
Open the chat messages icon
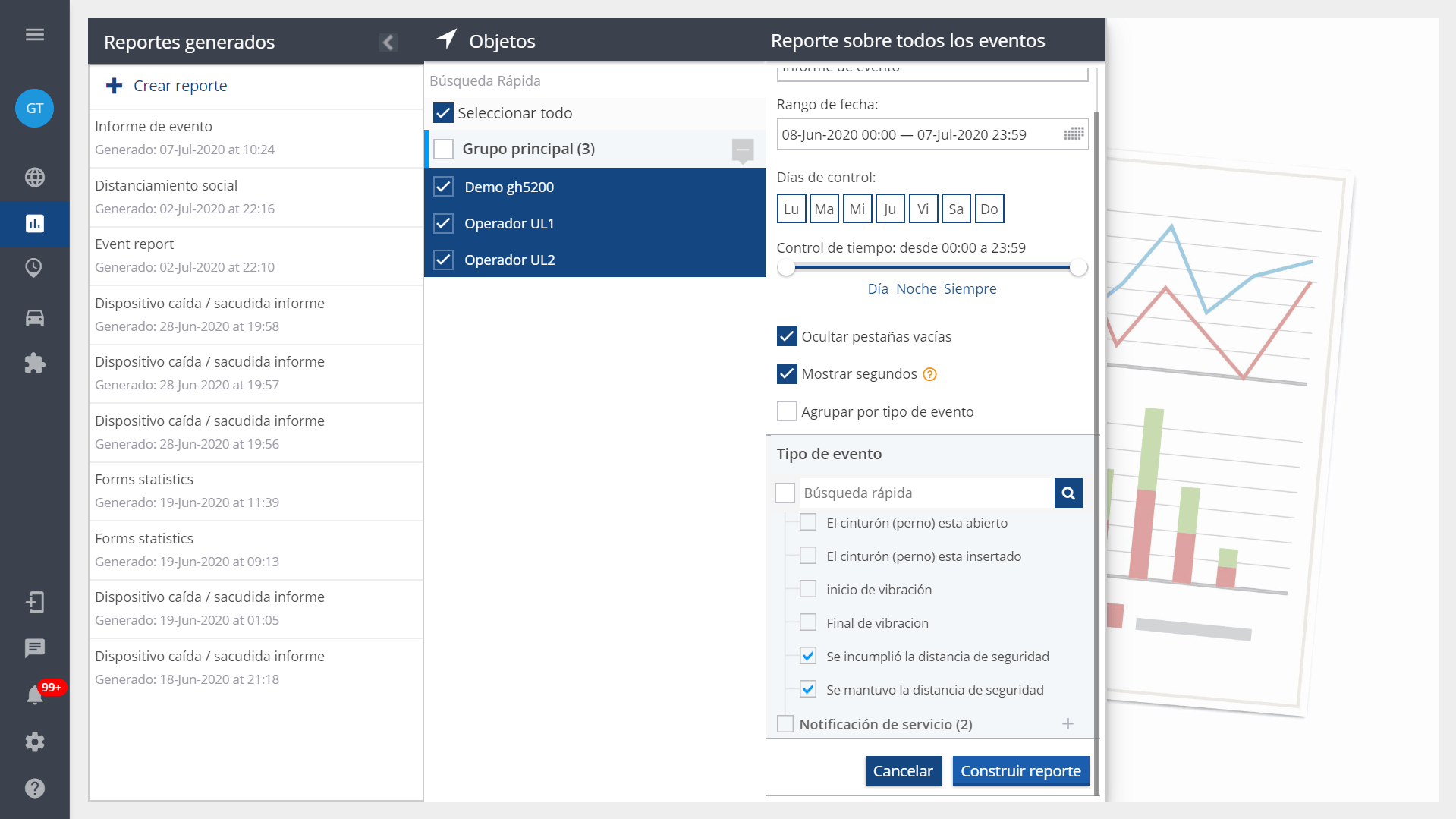(35, 648)
